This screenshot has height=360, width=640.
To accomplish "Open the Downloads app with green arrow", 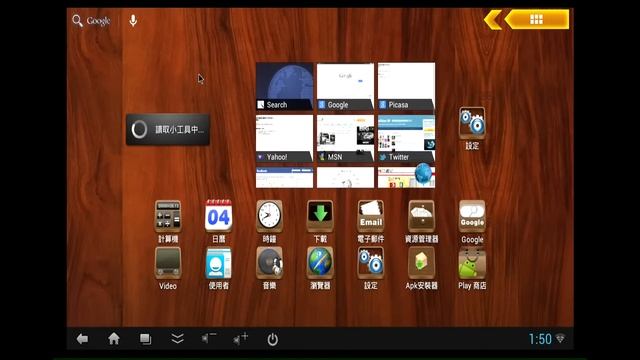I will tap(320, 216).
